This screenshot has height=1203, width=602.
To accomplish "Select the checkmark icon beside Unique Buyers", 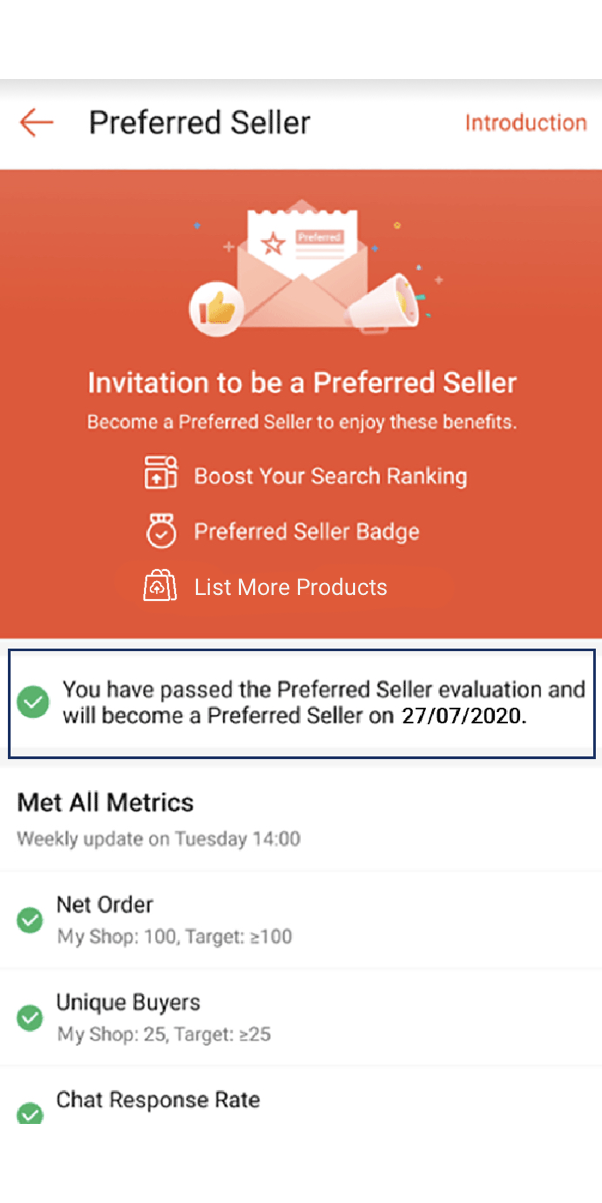I will (31, 1018).
